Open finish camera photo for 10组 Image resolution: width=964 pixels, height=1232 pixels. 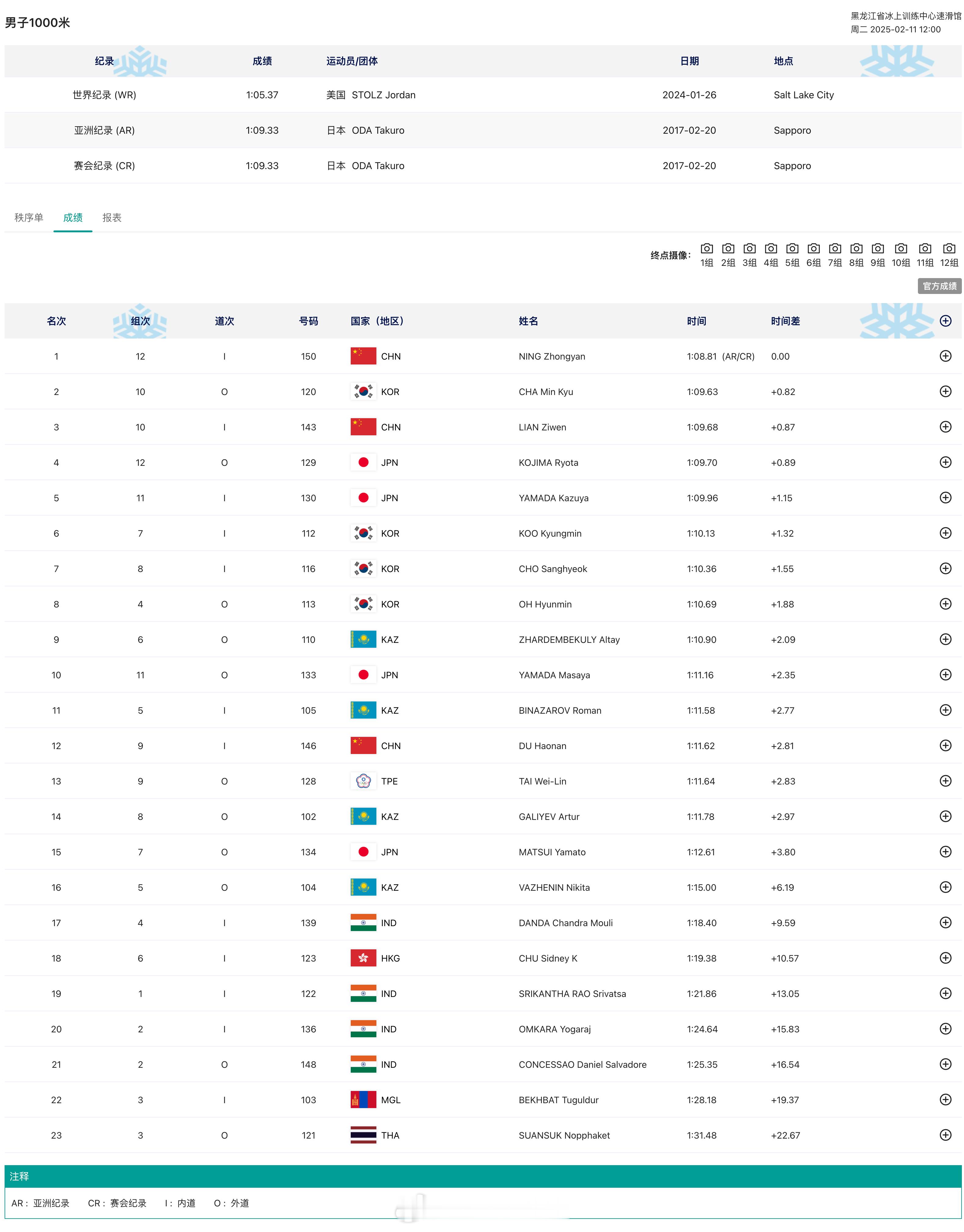click(901, 255)
